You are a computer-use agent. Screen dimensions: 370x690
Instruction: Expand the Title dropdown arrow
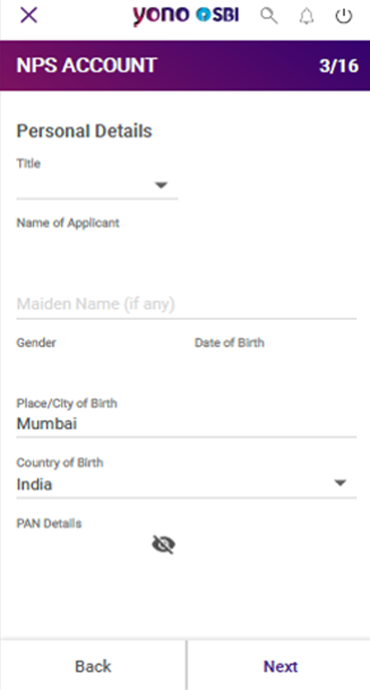point(161,185)
